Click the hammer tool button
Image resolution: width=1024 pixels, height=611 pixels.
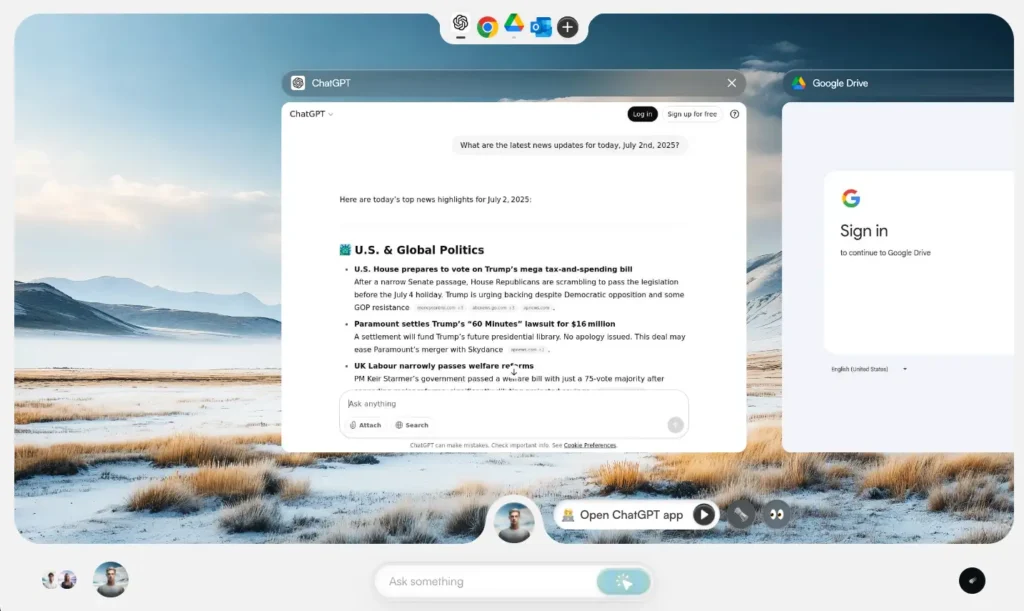[x=741, y=514]
